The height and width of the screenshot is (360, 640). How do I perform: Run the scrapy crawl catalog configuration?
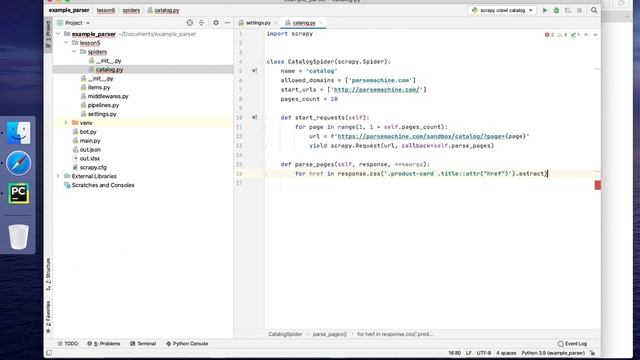[545, 10]
